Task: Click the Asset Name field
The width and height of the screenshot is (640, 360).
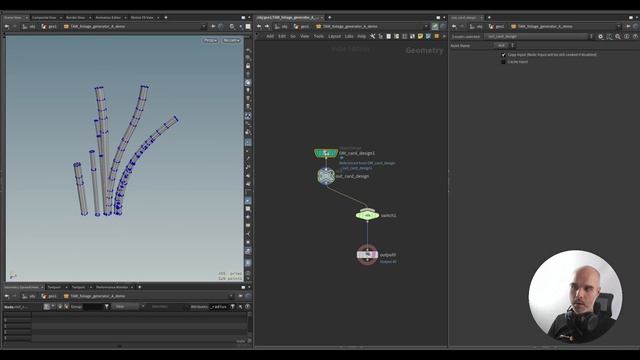Action: (502, 46)
